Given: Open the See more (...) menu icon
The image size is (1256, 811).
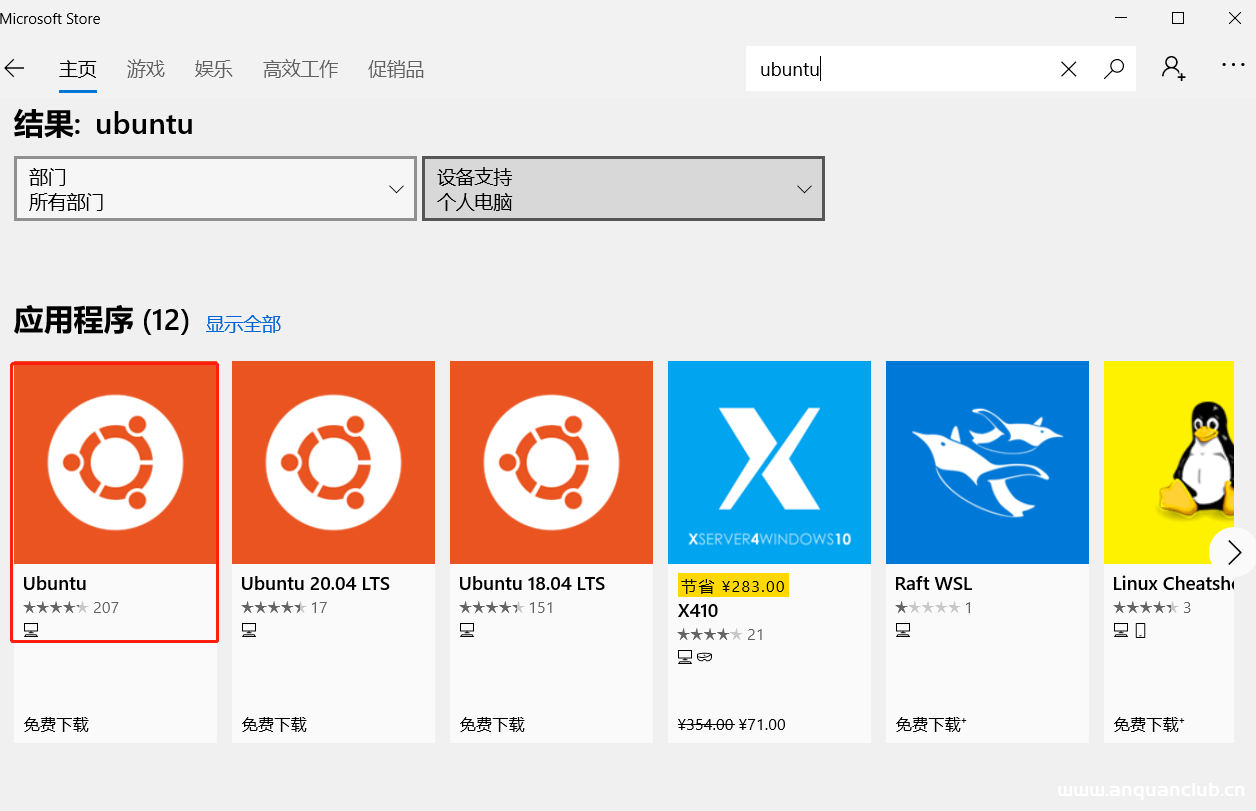Looking at the screenshot, I should click(1232, 64).
